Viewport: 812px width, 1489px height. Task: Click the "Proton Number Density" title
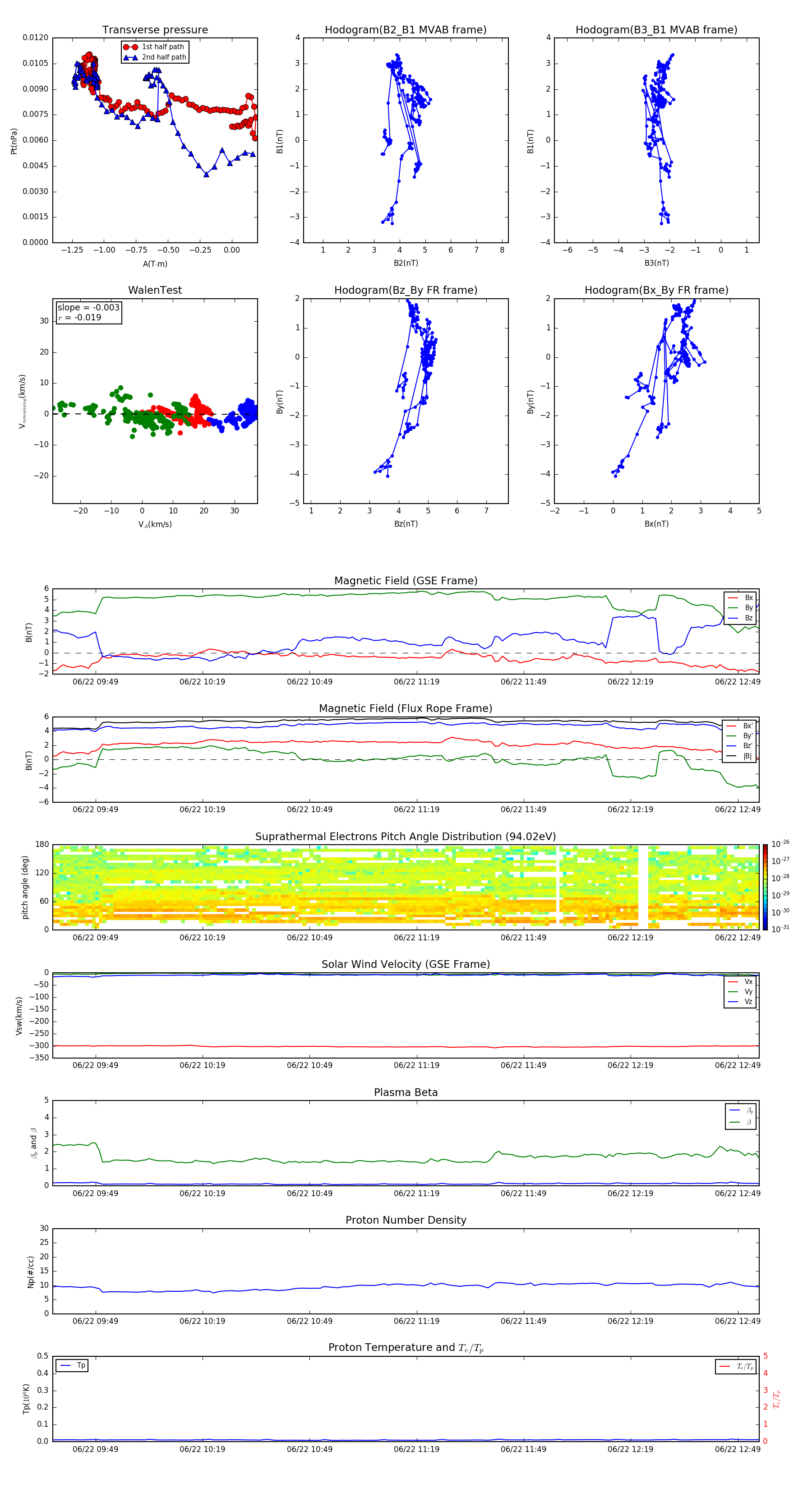tap(406, 1220)
